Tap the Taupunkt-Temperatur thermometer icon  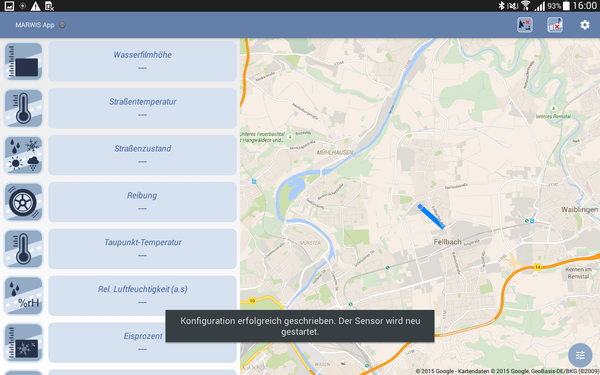click(23, 249)
